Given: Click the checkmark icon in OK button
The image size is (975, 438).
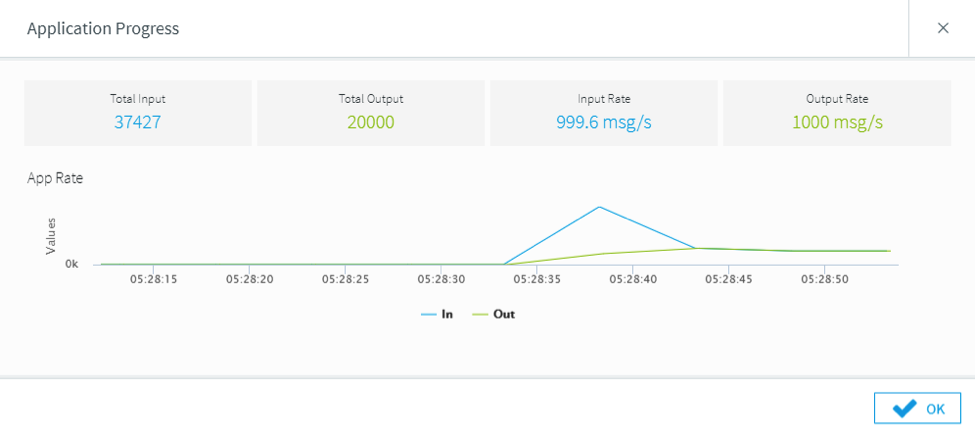Looking at the screenshot, I should (904, 408).
